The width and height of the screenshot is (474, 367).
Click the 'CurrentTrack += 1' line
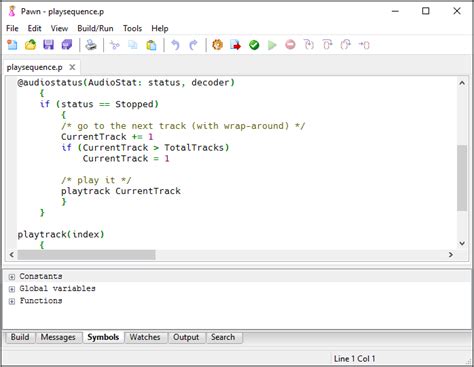point(107,137)
